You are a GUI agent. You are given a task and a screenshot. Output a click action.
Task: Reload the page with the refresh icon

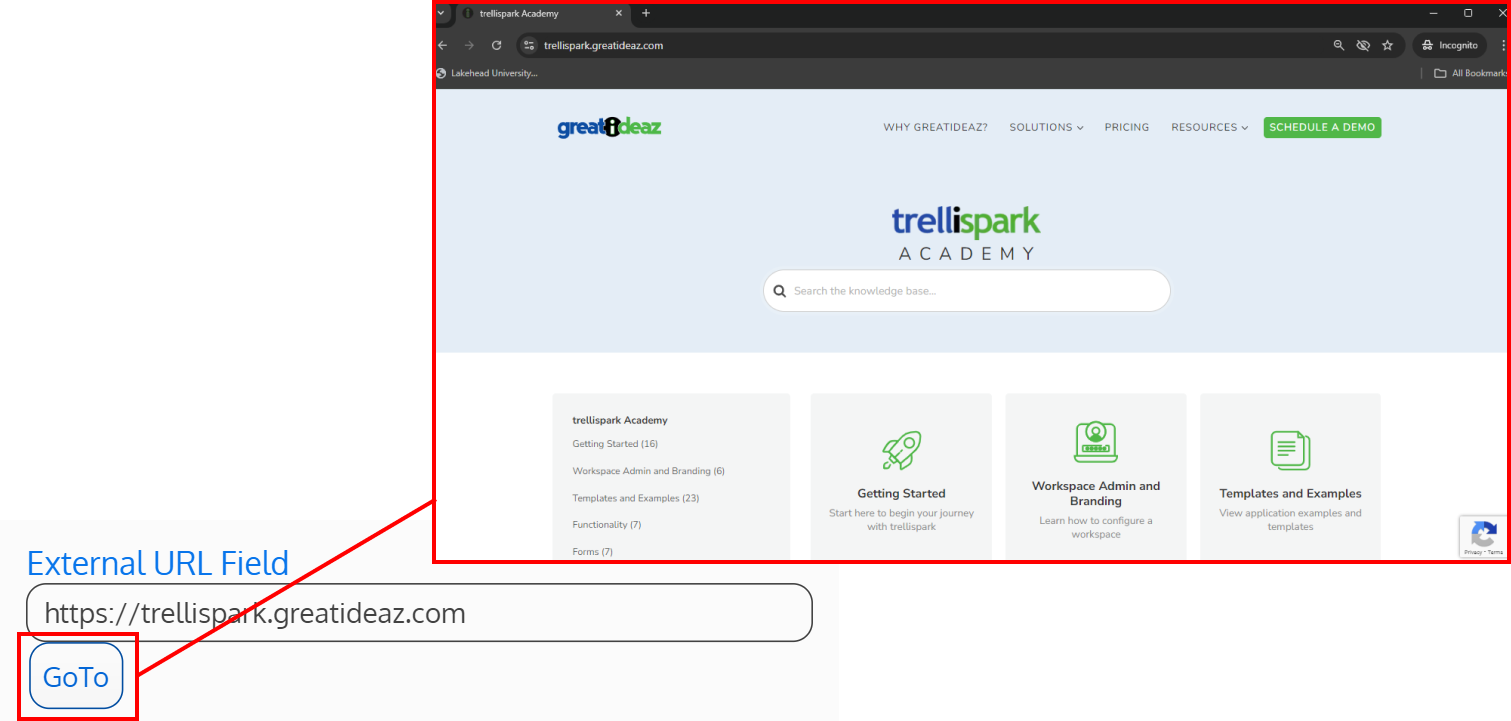[496, 45]
